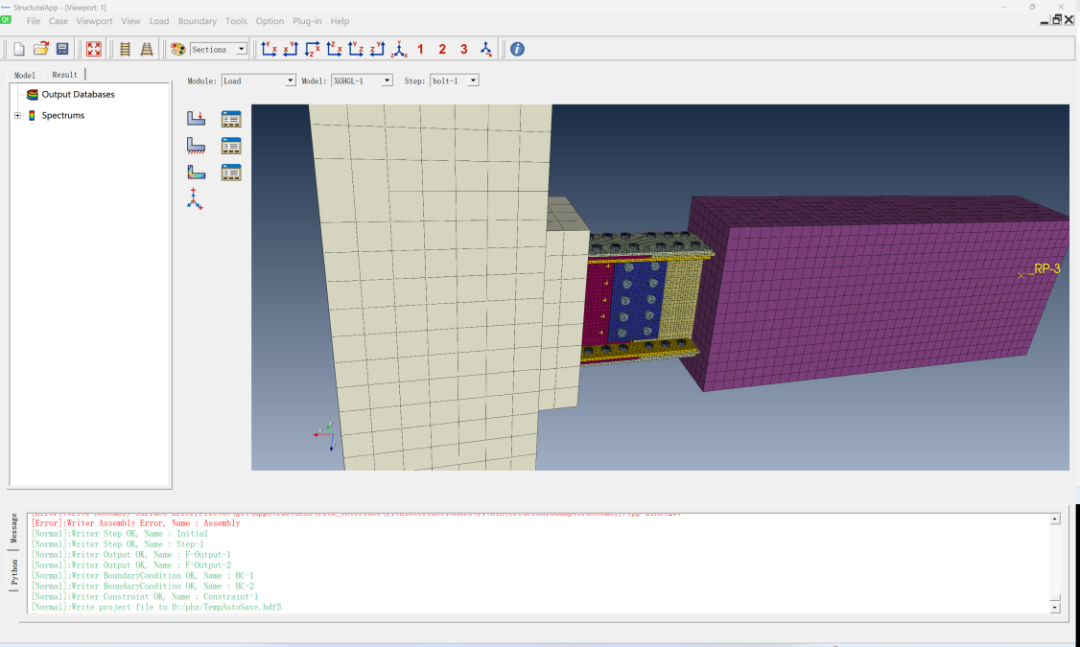Image resolution: width=1080 pixels, height=647 pixels.
Task: Open the load manager table icon
Action: click(x=231, y=118)
